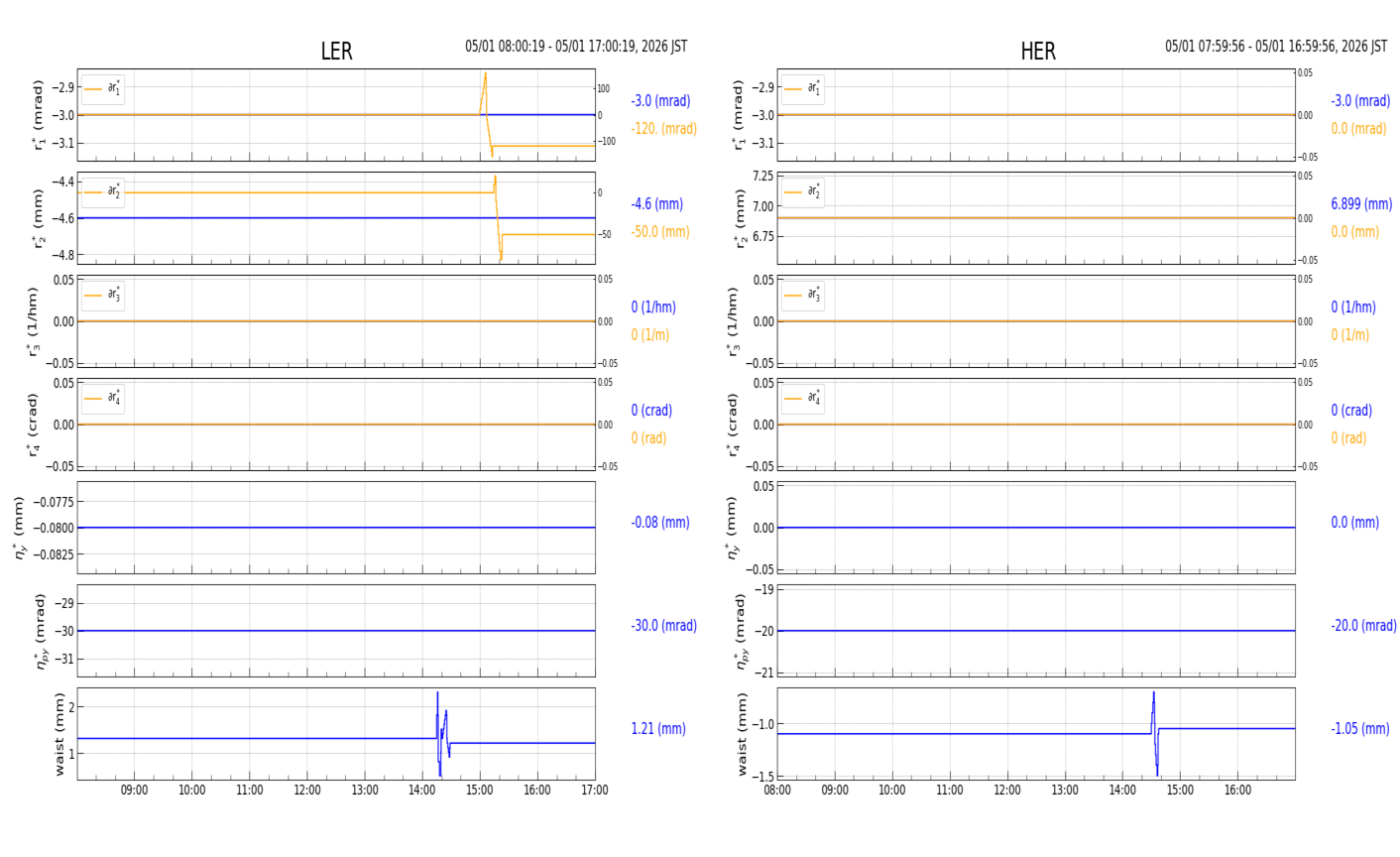The height and width of the screenshot is (857, 1400).
Task: Click the HER waist (mm) axis label
Action: pyautogui.click(x=742, y=734)
